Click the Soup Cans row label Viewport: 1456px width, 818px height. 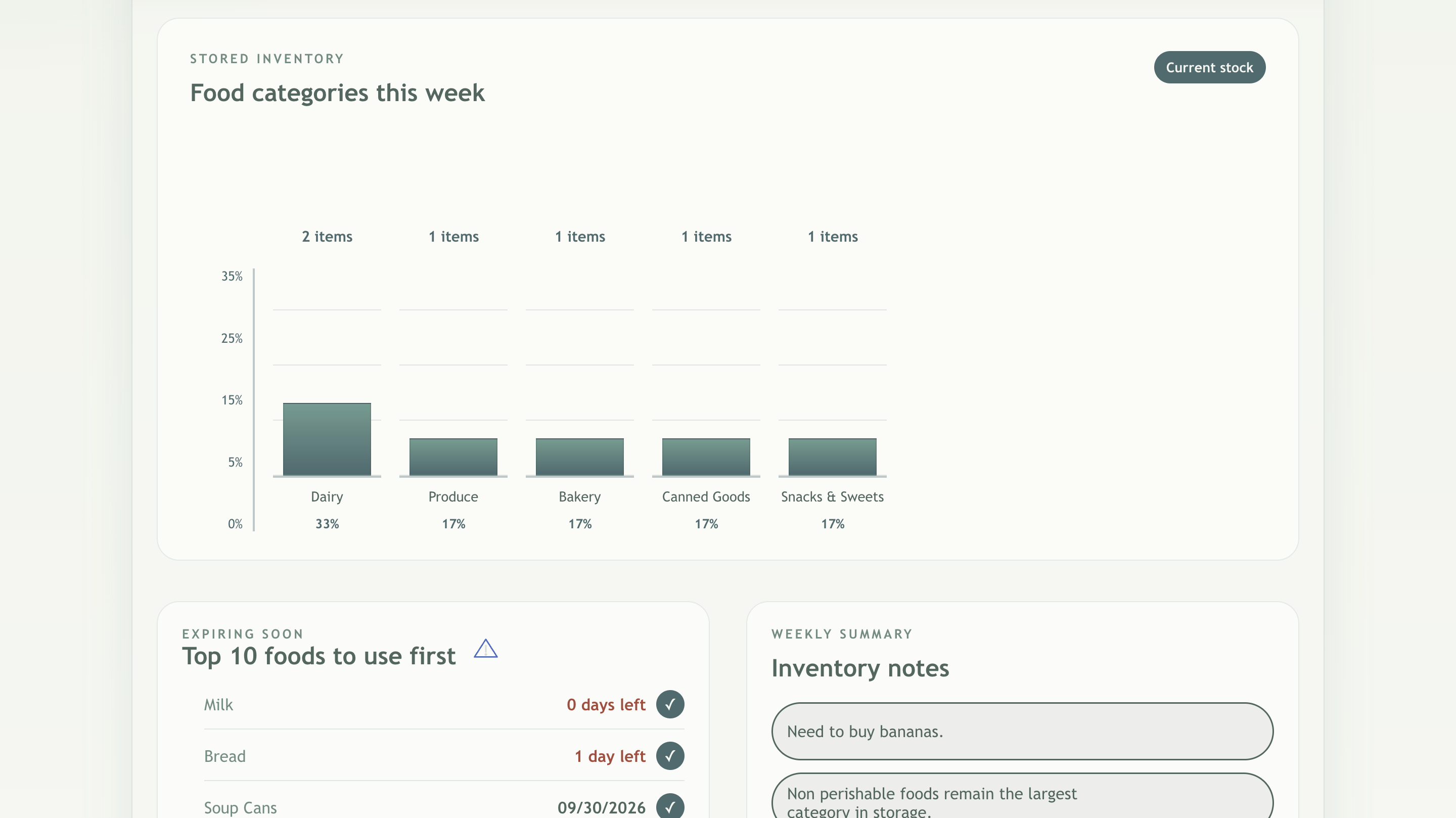tap(240, 808)
